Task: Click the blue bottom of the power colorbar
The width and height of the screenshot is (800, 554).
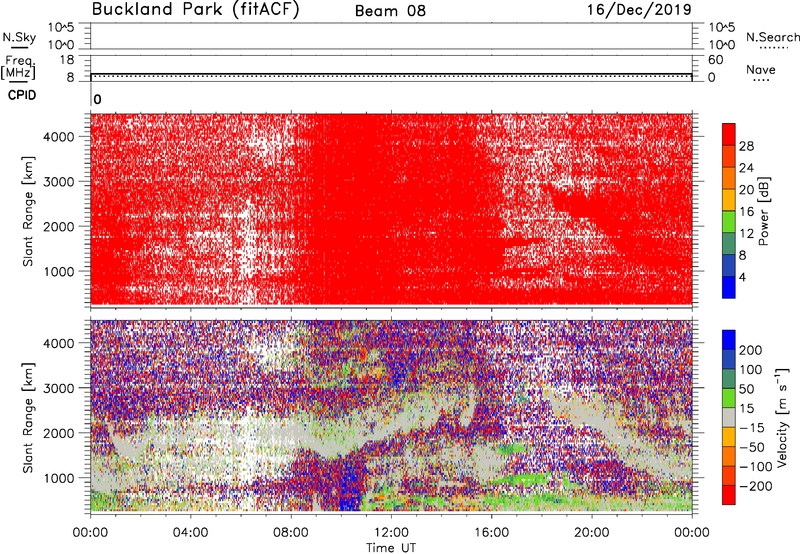Action: 729,288
